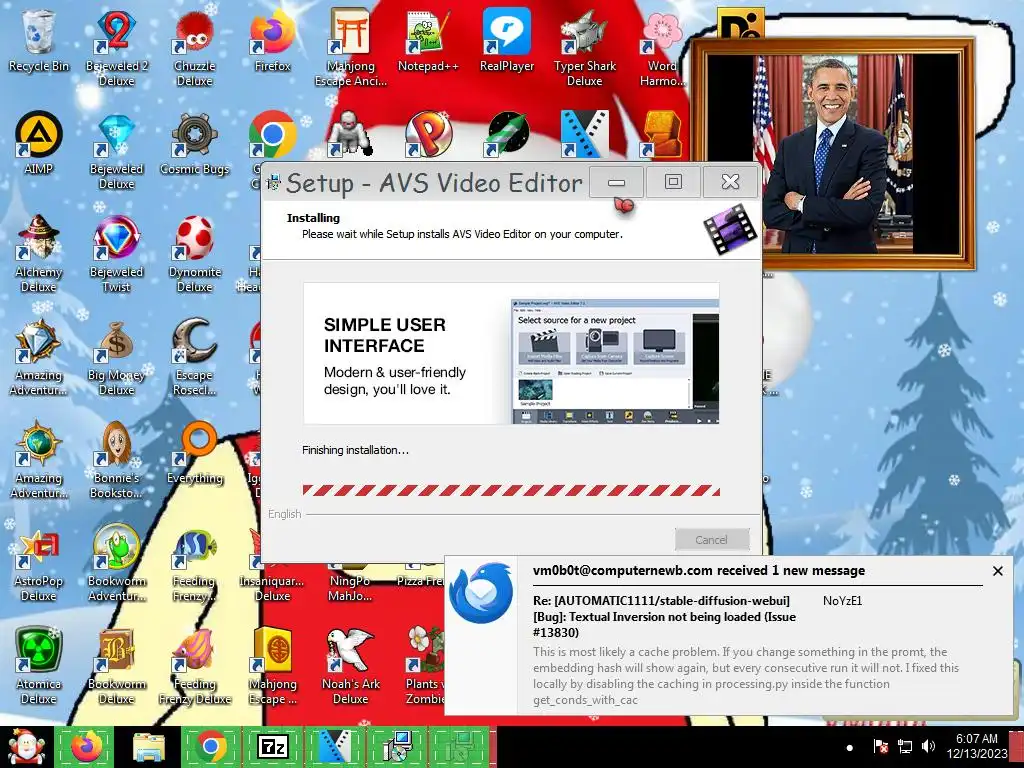Screen dimensions: 1024x768
Task: Select the blue filmstrip AVS desktop shortcut
Action: click(x=584, y=135)
